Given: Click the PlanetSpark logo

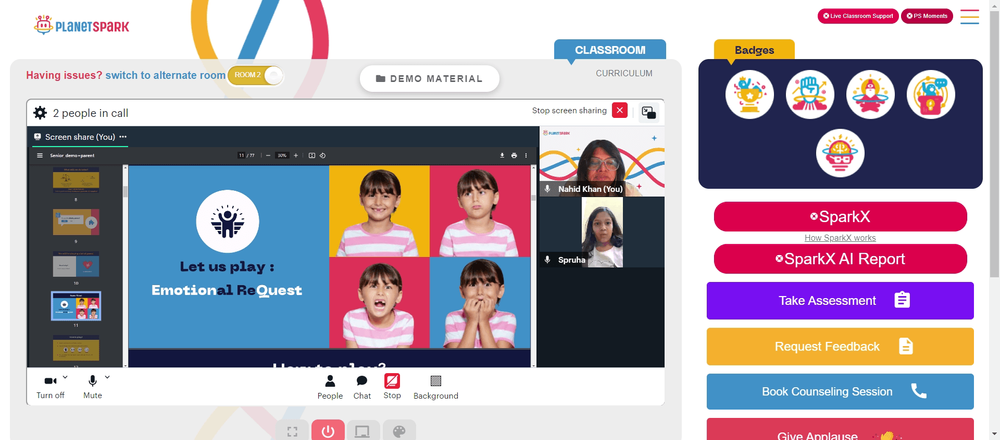Looking at the screenshot, I should click(x=82, y=26).
